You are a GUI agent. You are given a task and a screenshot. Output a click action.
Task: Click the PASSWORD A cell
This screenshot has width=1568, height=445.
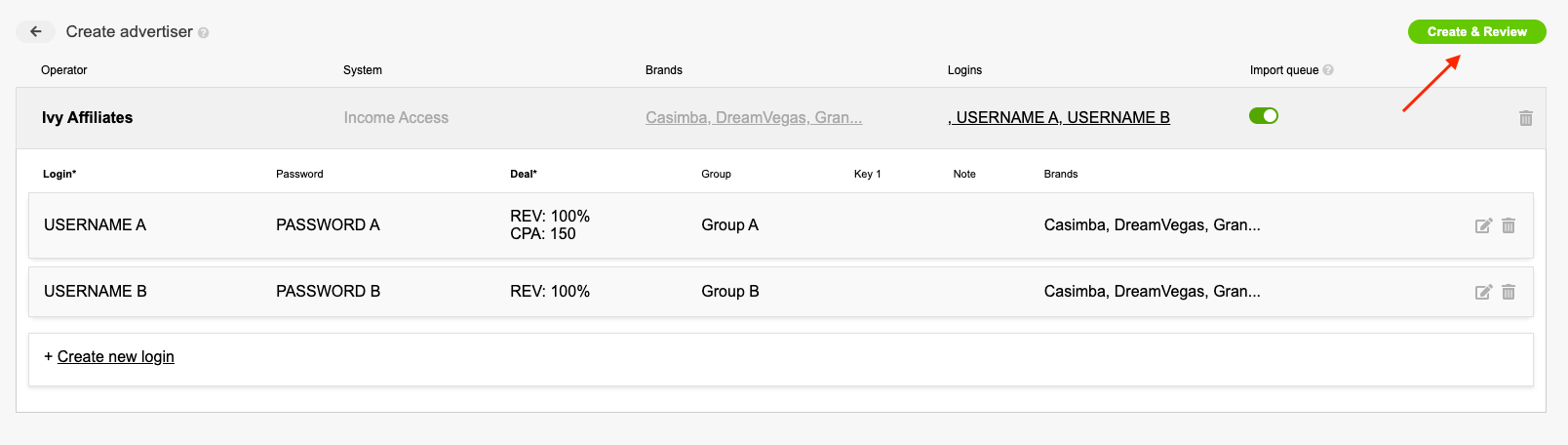pyautogui.click(x=328, y=224)
